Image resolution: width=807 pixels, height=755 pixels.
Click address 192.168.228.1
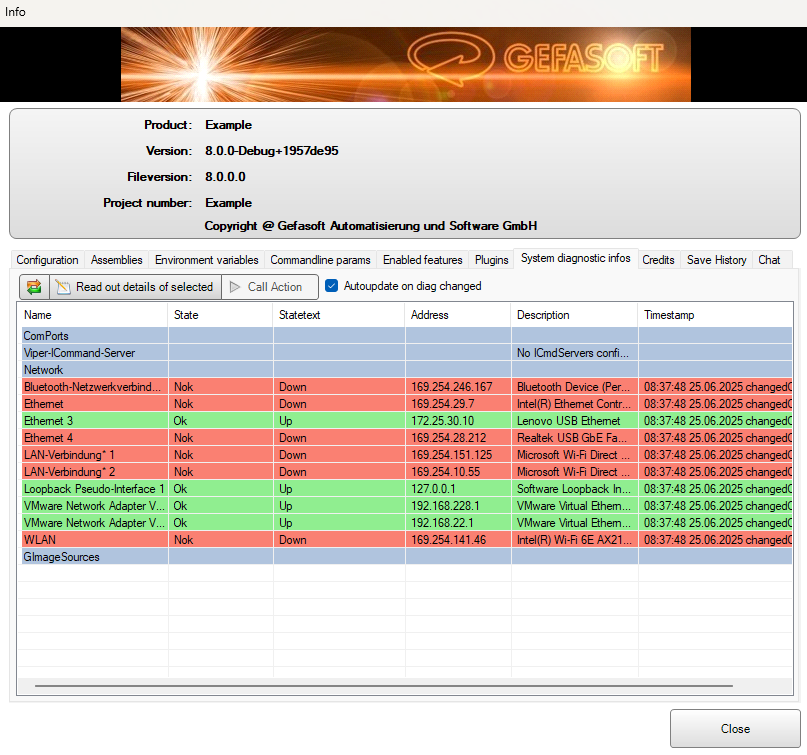(445, 505)
